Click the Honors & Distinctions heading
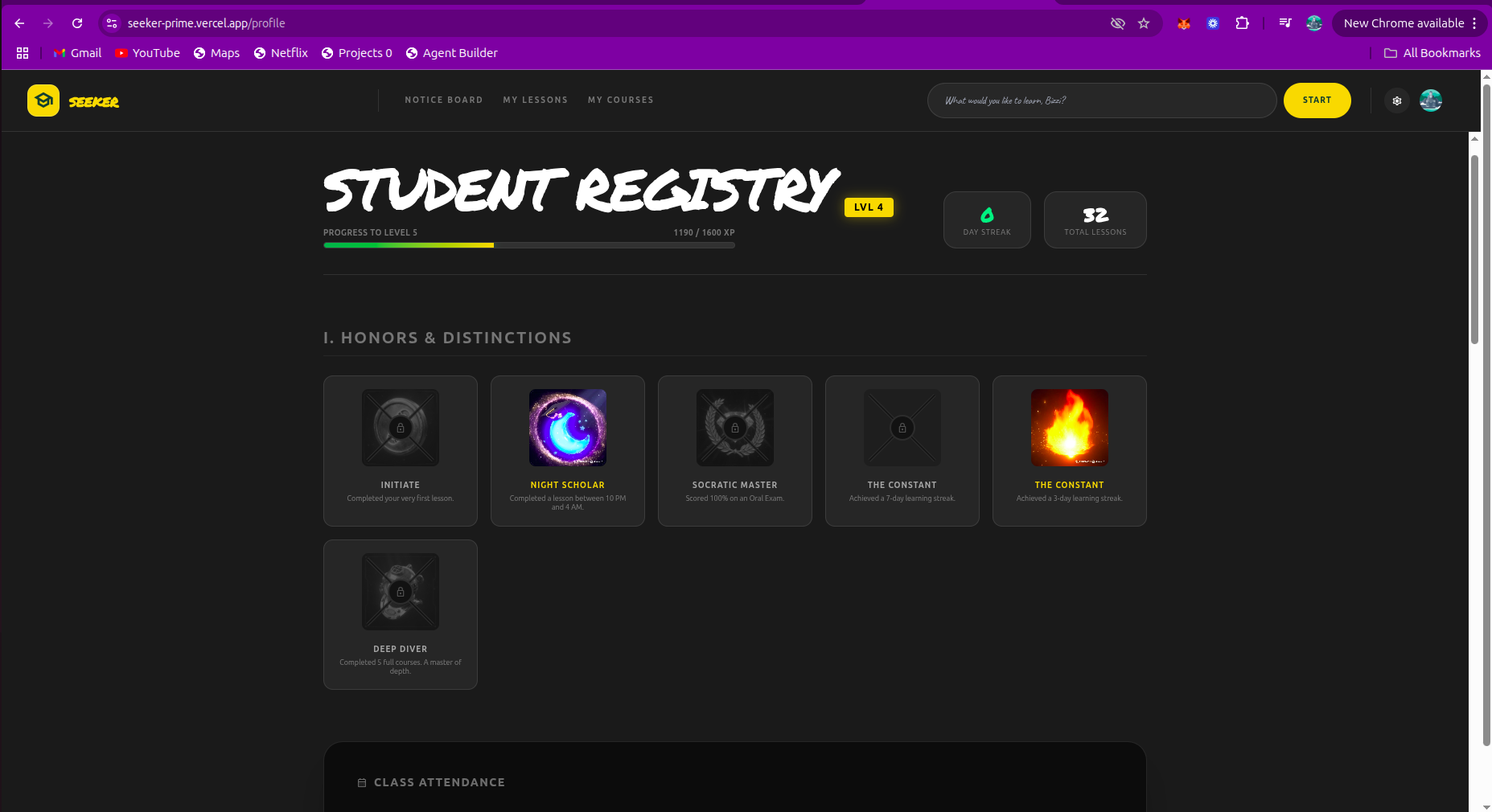The width and height of the screenshot is (1492, 812). point(447,338)
